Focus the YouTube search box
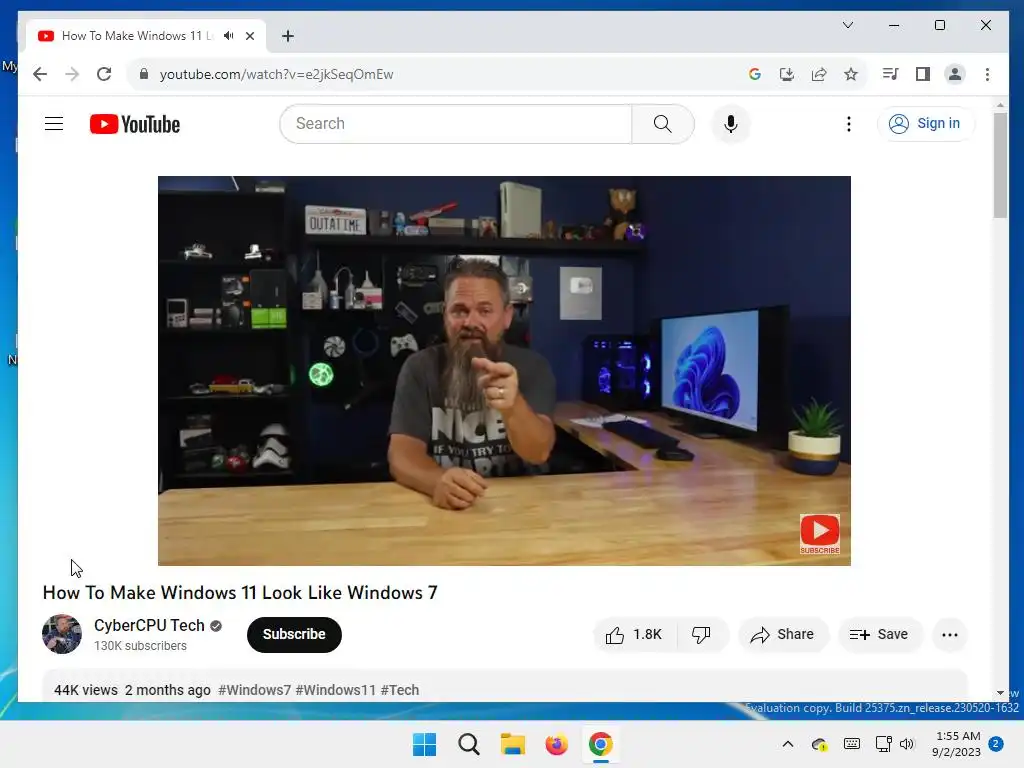The width and height of the screenshot is (1024, 768). [x=456, y=124]
